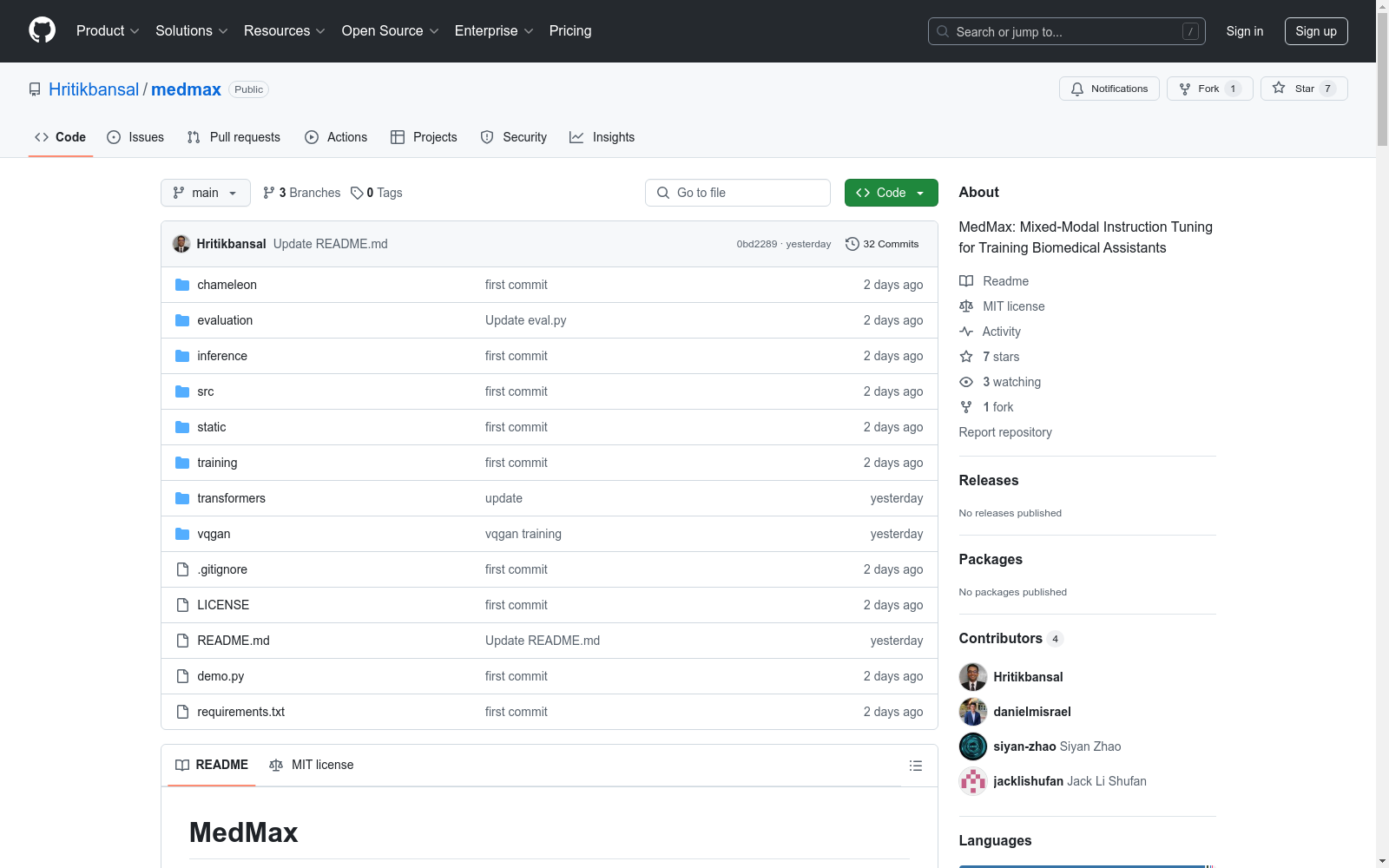Focus the Go to file input
This screenshot has width=1389, height=868.
point(738,193)
